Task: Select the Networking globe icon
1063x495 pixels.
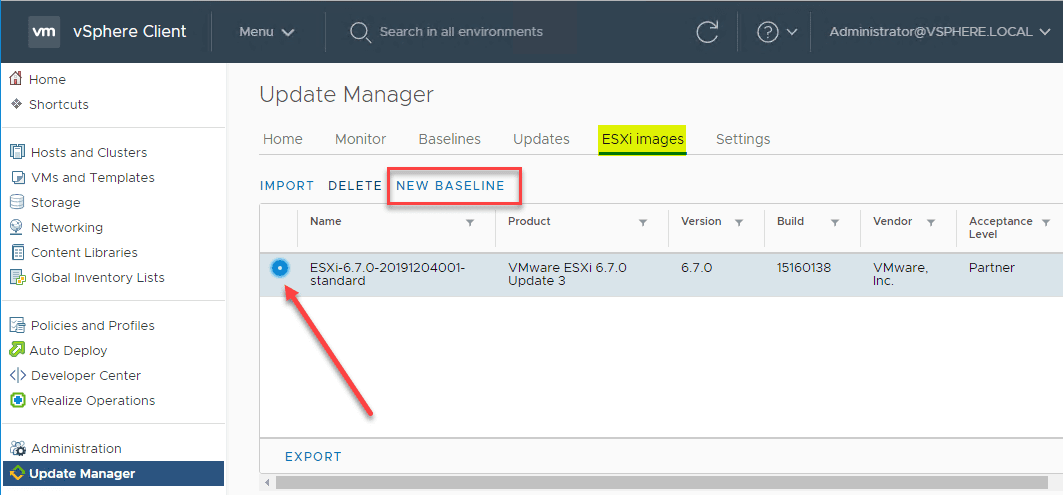Action: coord(16,227)
